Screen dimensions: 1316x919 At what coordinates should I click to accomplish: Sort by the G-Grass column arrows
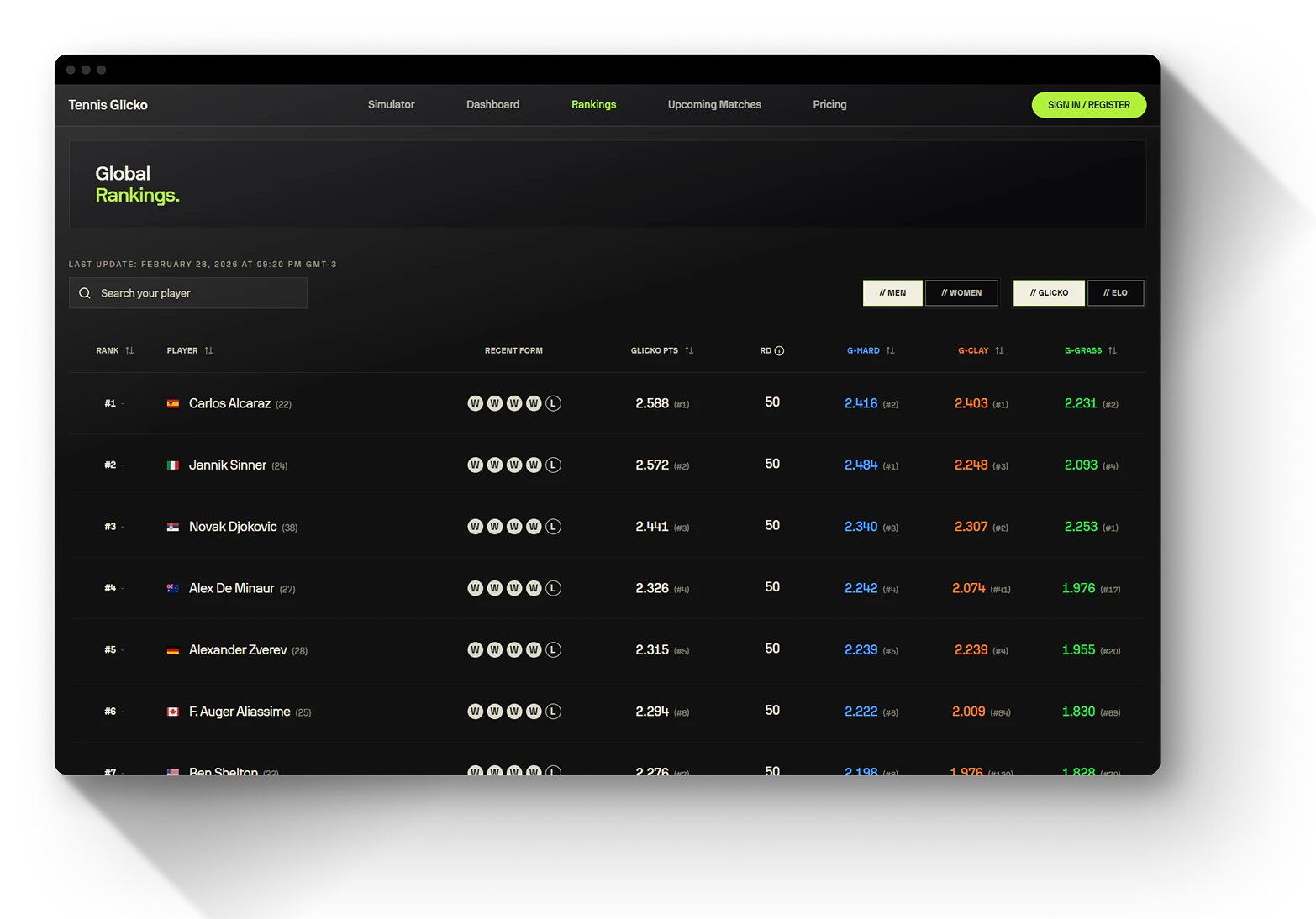(x=1112, y=351)
